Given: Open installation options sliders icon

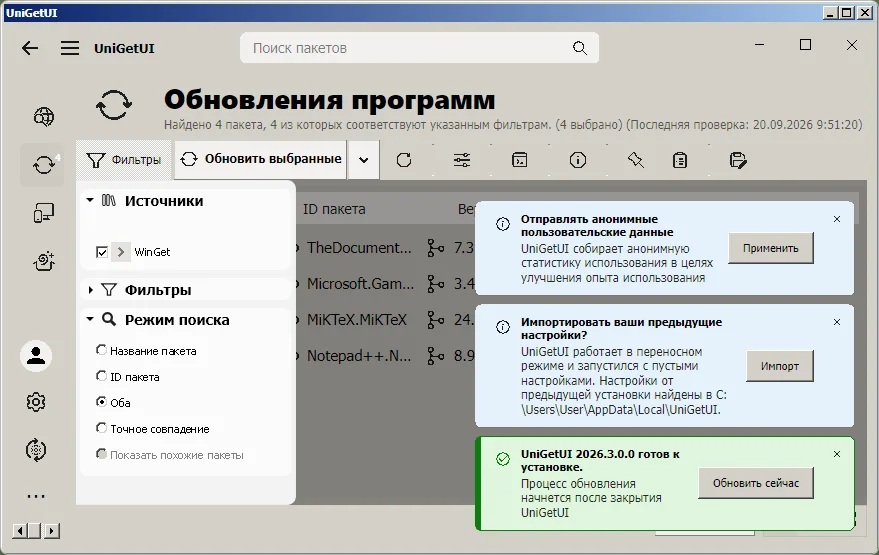Looking at the screenshot, I should (462, 160).
